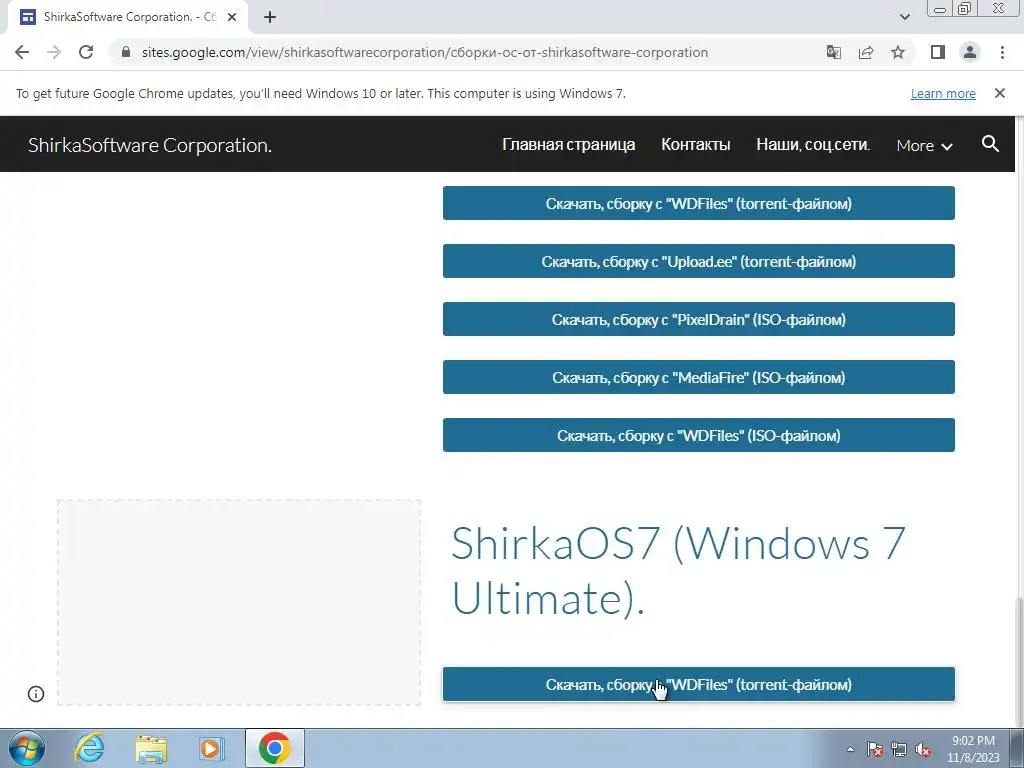This screenshot has width=1024, height=768.
Task: Share this page using share icon
Action: click(x=866, y=52)
